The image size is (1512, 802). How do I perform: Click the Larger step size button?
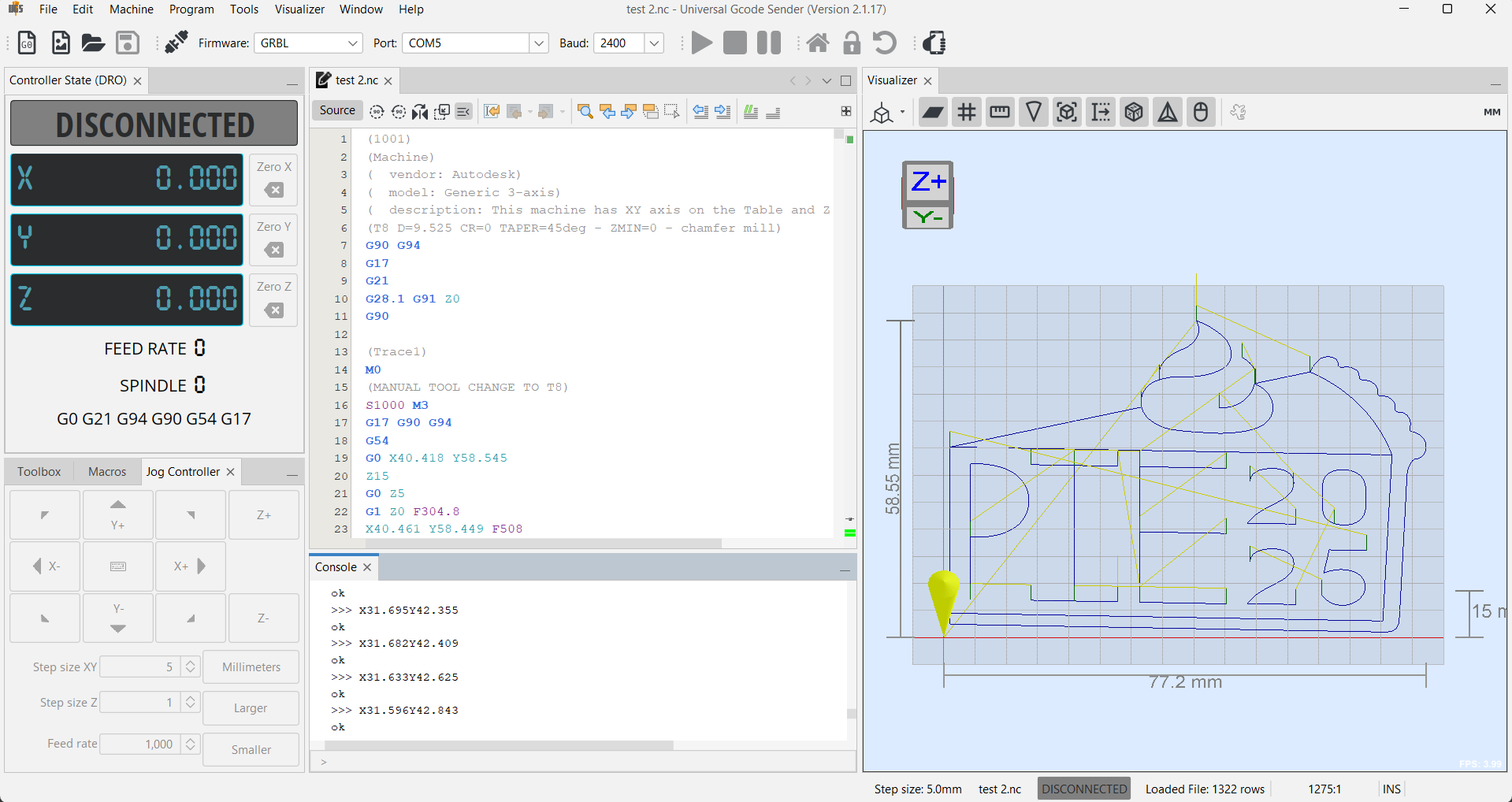[251, 707]
